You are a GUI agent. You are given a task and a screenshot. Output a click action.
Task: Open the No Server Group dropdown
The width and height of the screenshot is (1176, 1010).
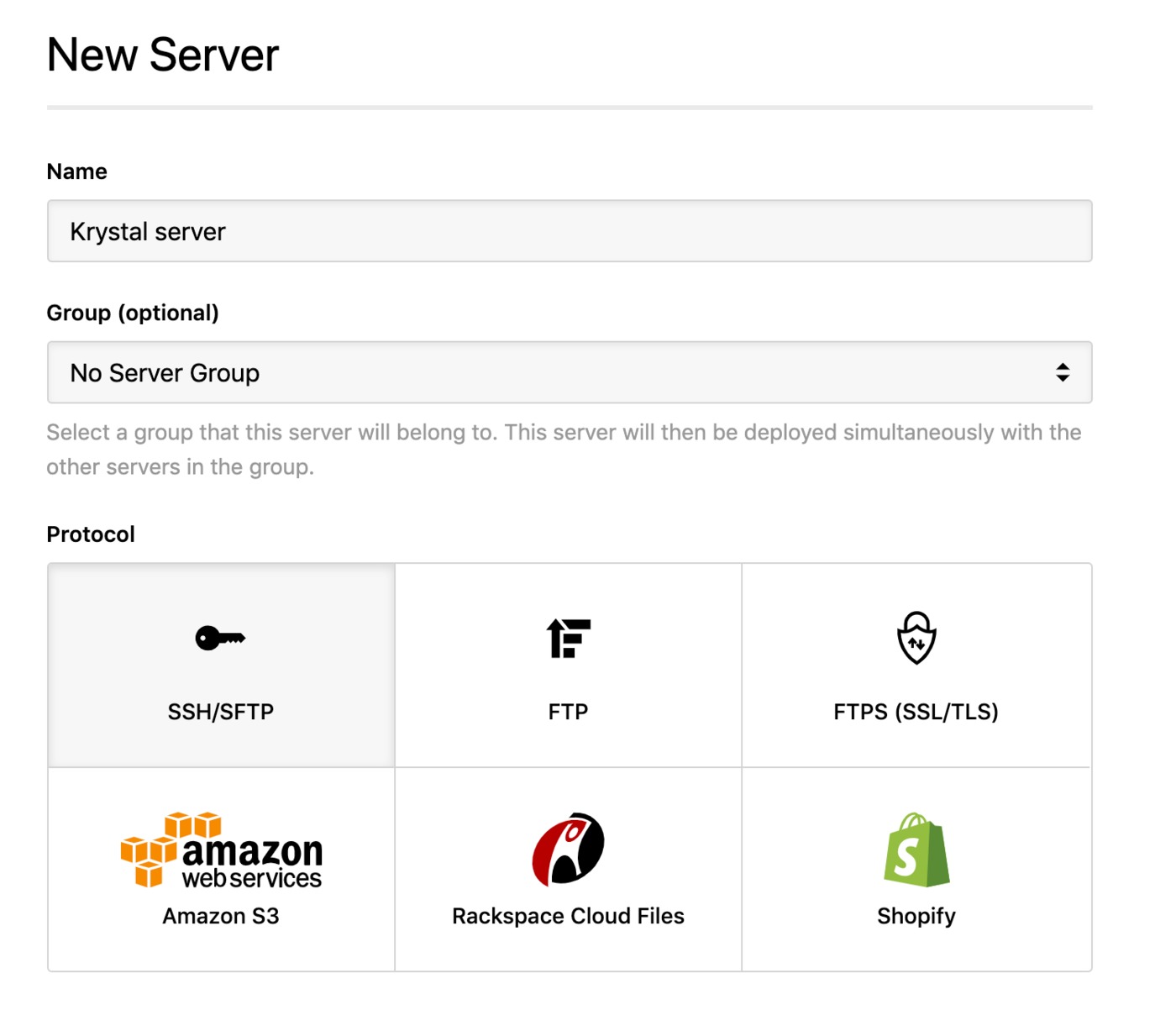coord(570,372)
